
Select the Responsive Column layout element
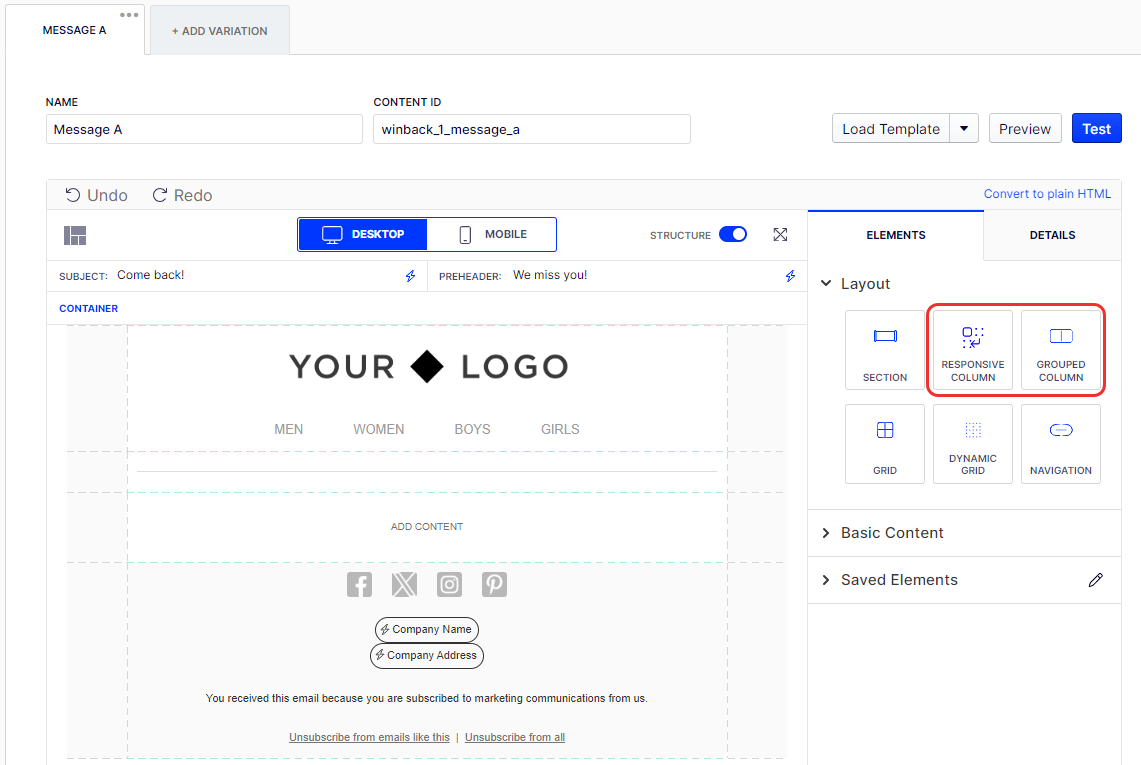(x=972, y=349)
